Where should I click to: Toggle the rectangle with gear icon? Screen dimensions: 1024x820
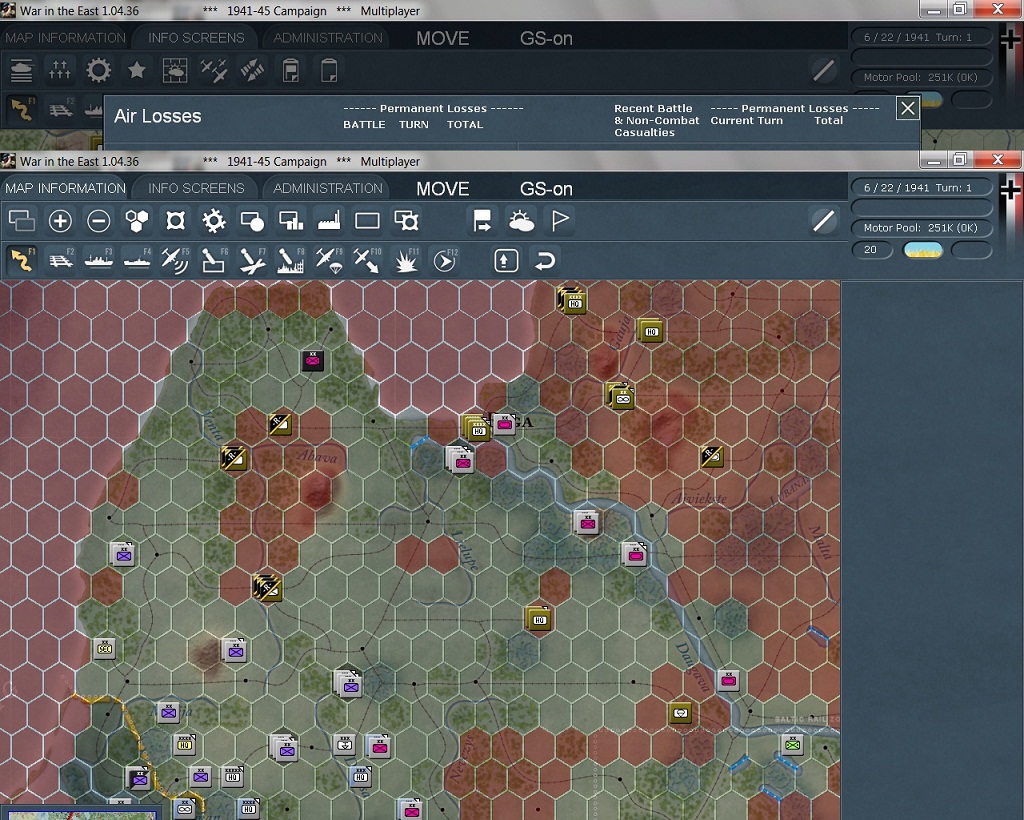pos(406,221)
